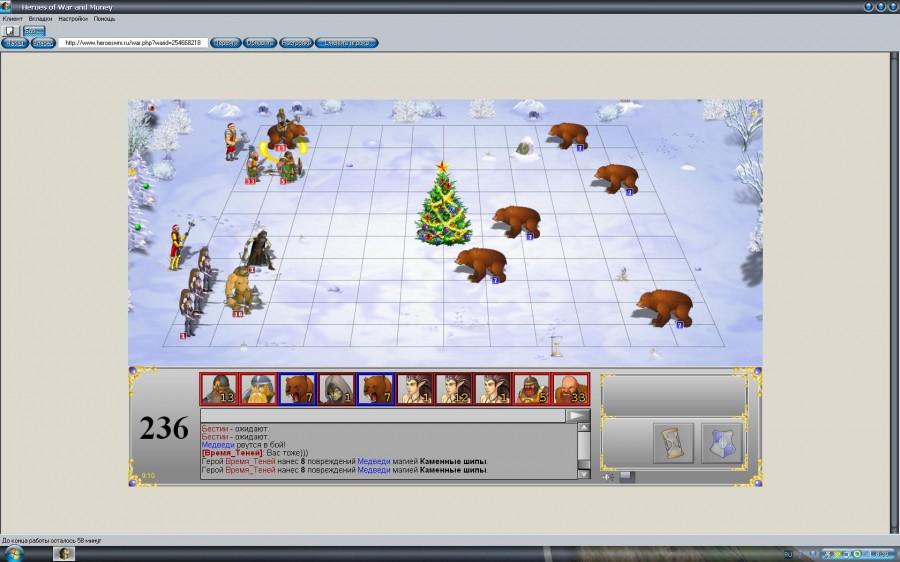Viewport: 900px width, 562px height.
Task: Click the system tray clock
Action: click(x=882, y=555)
